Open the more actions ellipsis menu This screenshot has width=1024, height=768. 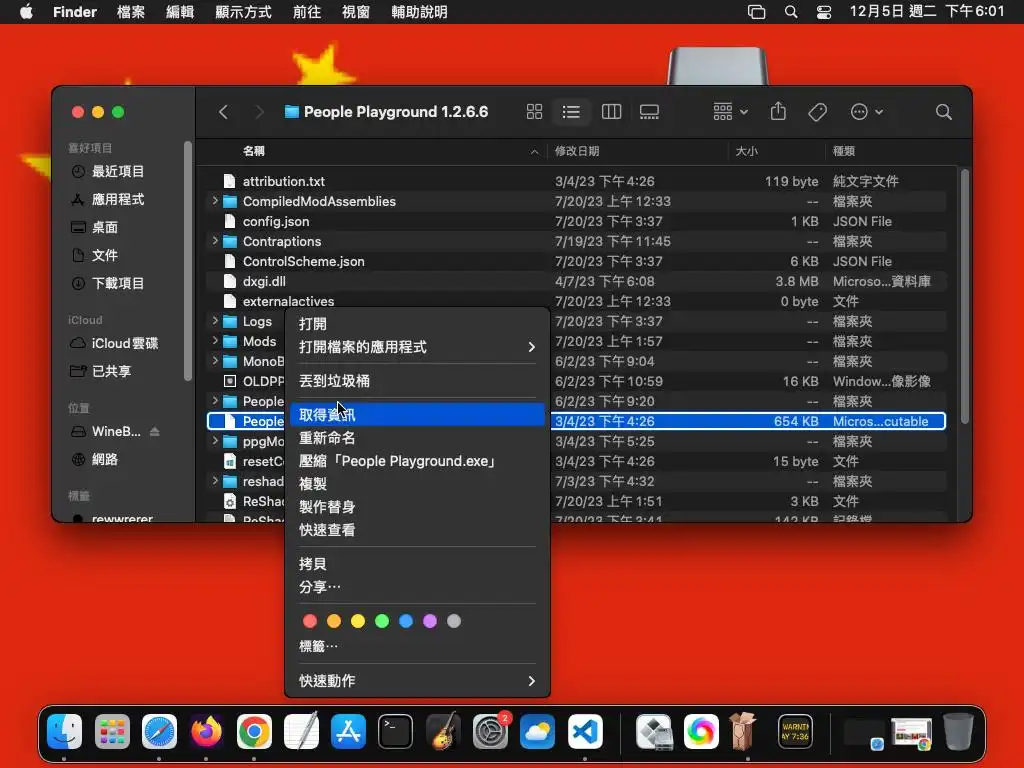867,112
